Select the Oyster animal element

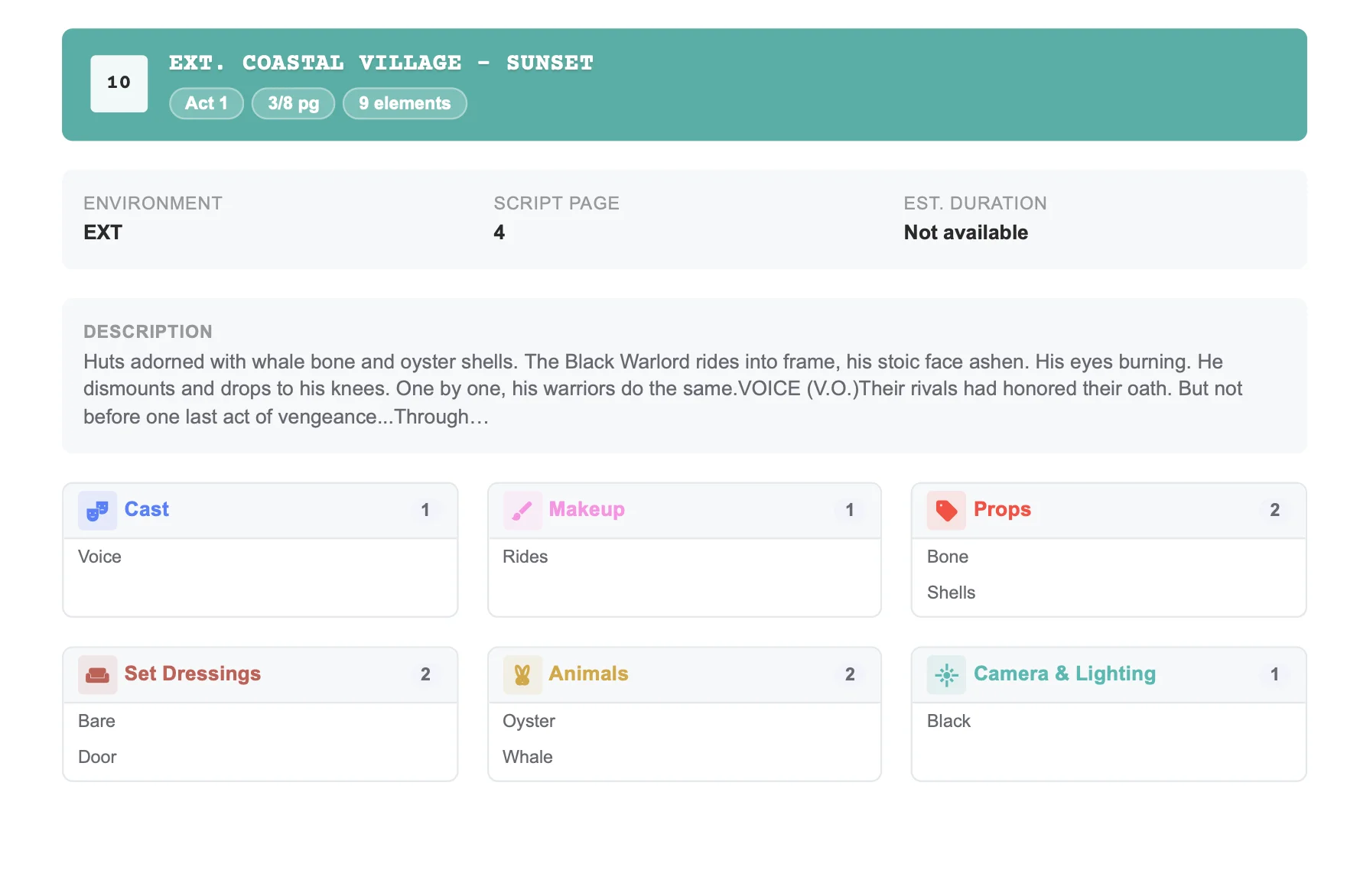point(529,721)
